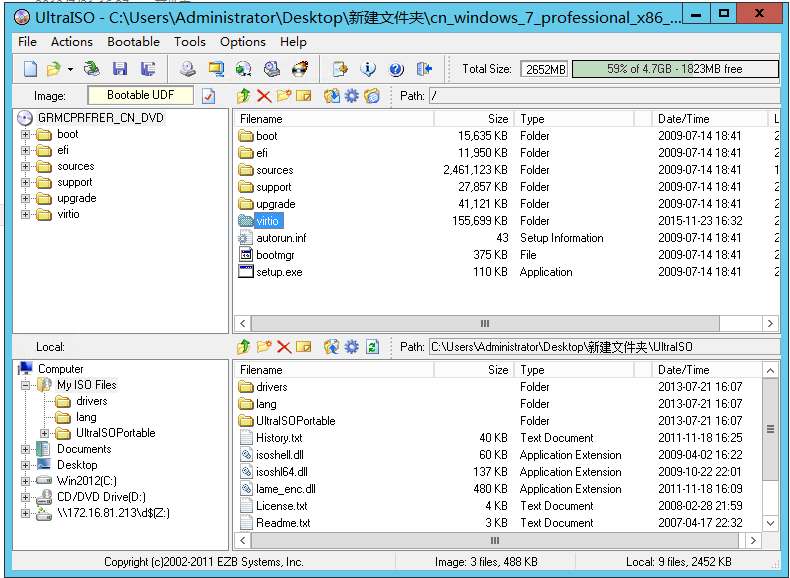Click the blue question mark Help icon
The width and height of the screenshot is (790, 578).
point(397,69)
